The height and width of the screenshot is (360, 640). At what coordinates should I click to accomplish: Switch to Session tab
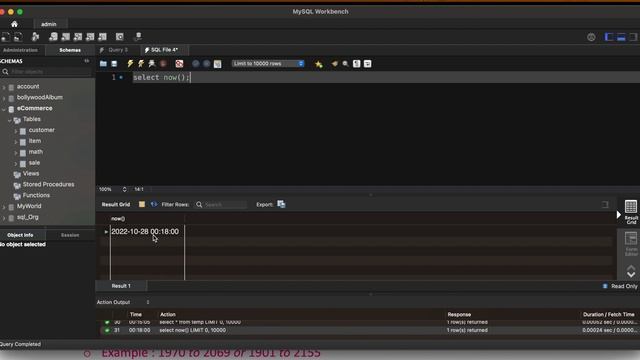[x=70, y=235]
